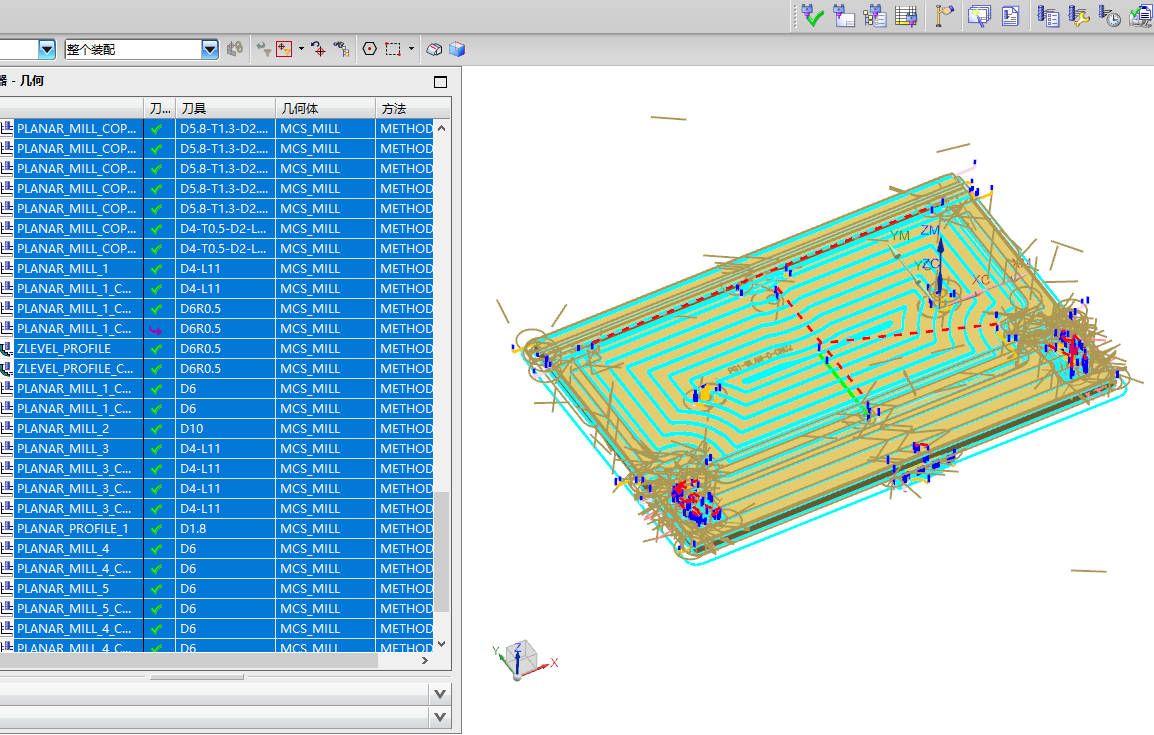
Task: Select the PLANAR_PROFILE_1 operation
Action: coord(73,529)
